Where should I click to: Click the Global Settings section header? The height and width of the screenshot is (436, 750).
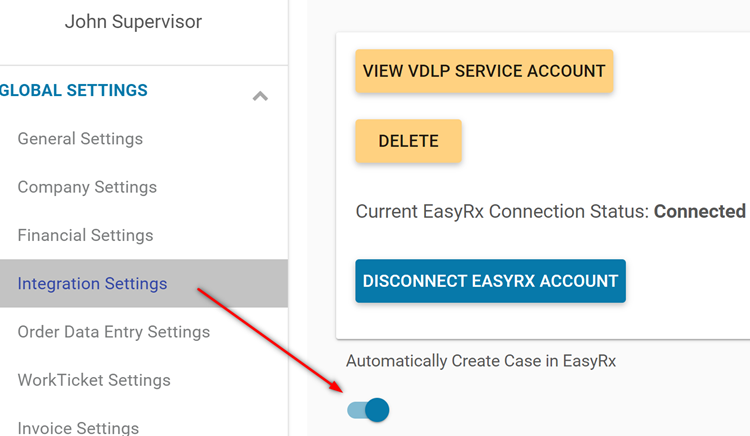pos(74,90)
